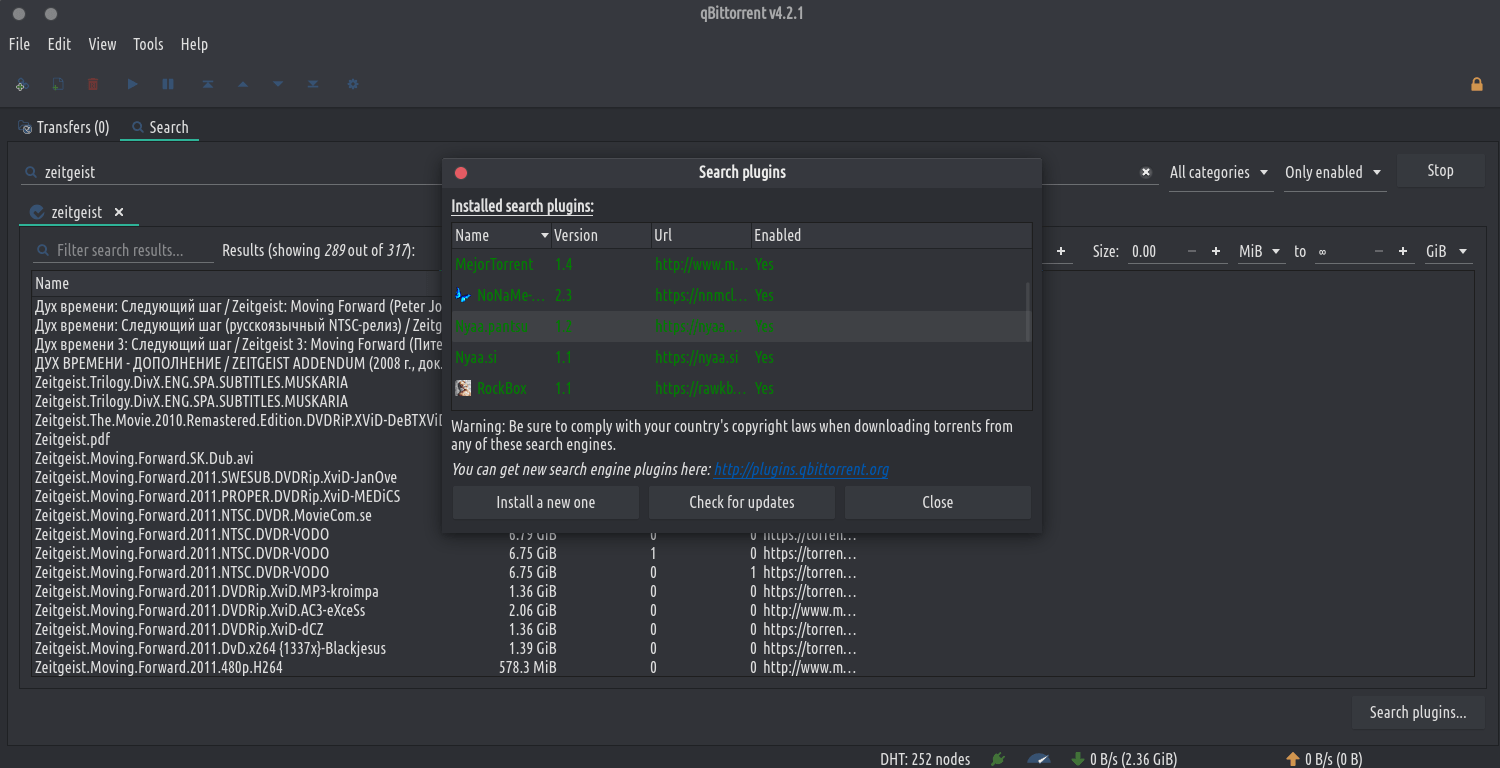Open the plugins.qbittorrent.org link
Image resolution: width=1500 pixels, height=768 pixels.
[801, 469]
